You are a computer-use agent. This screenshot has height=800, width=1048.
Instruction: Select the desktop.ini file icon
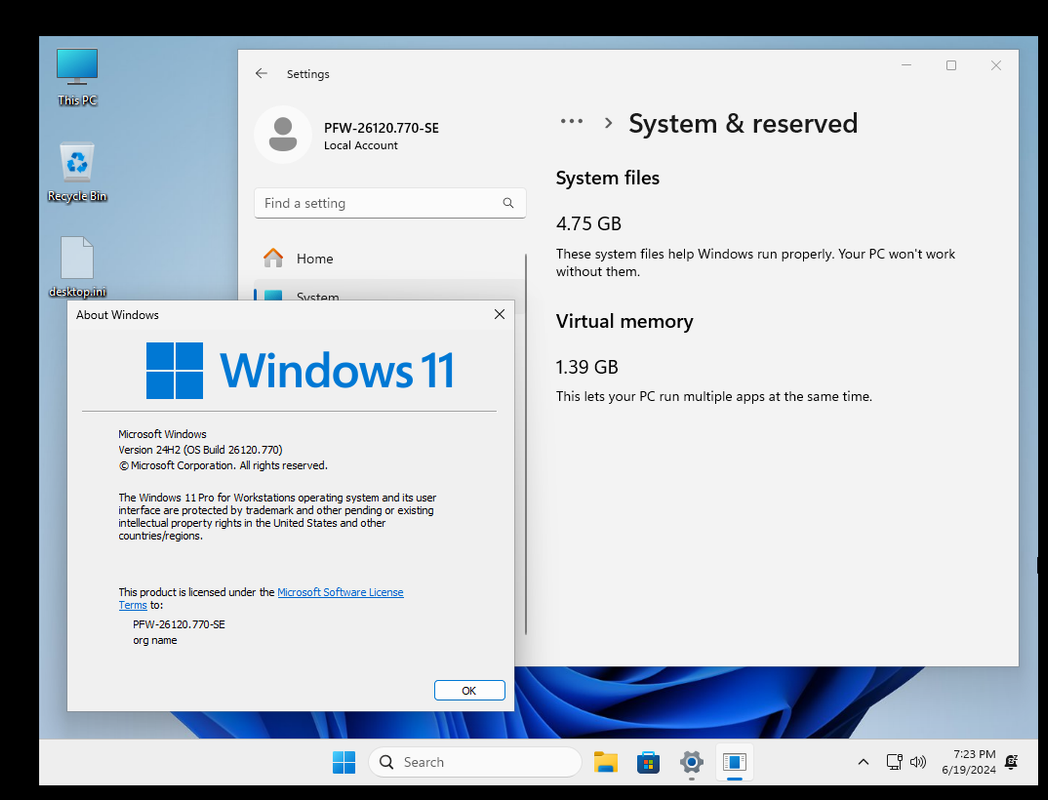(77, 267)
